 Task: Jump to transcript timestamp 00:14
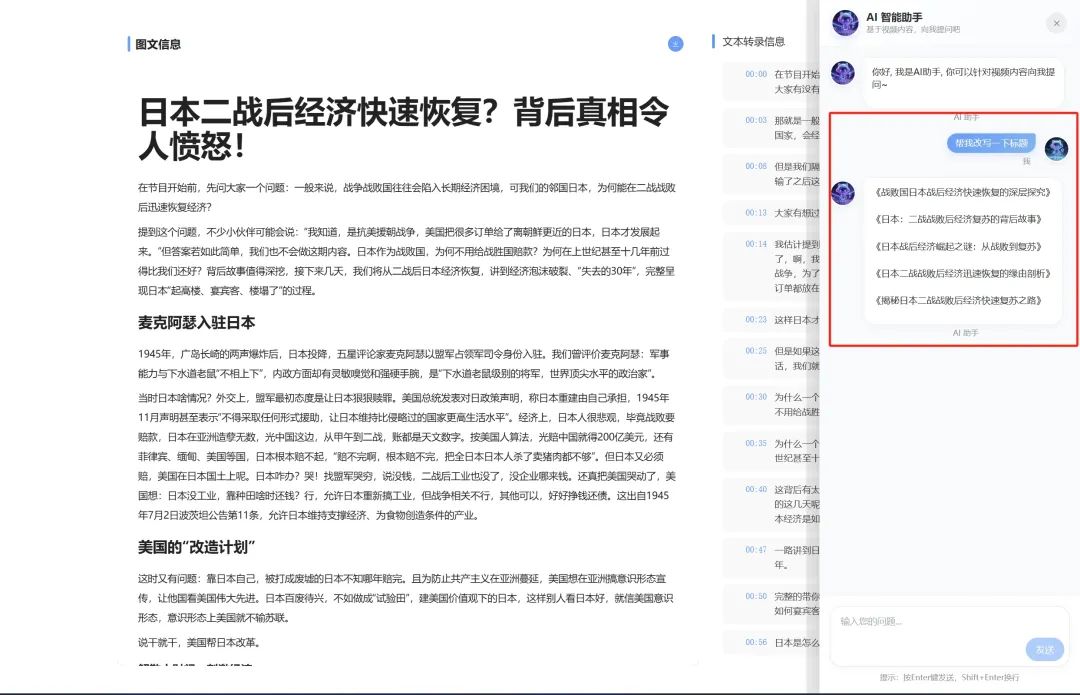click(x=756, y=245)
